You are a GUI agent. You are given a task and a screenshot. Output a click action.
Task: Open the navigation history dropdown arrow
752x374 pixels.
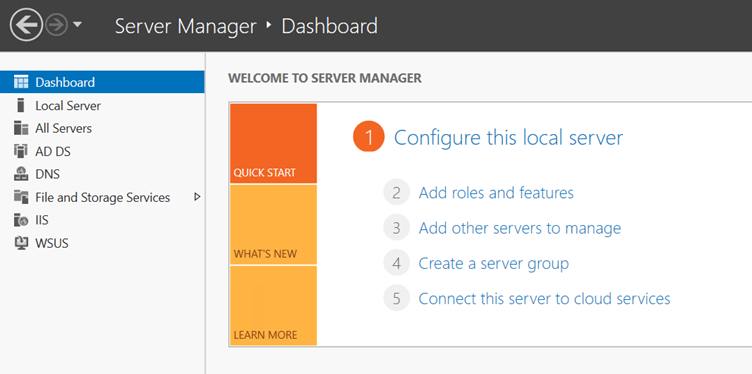point(77,24)
